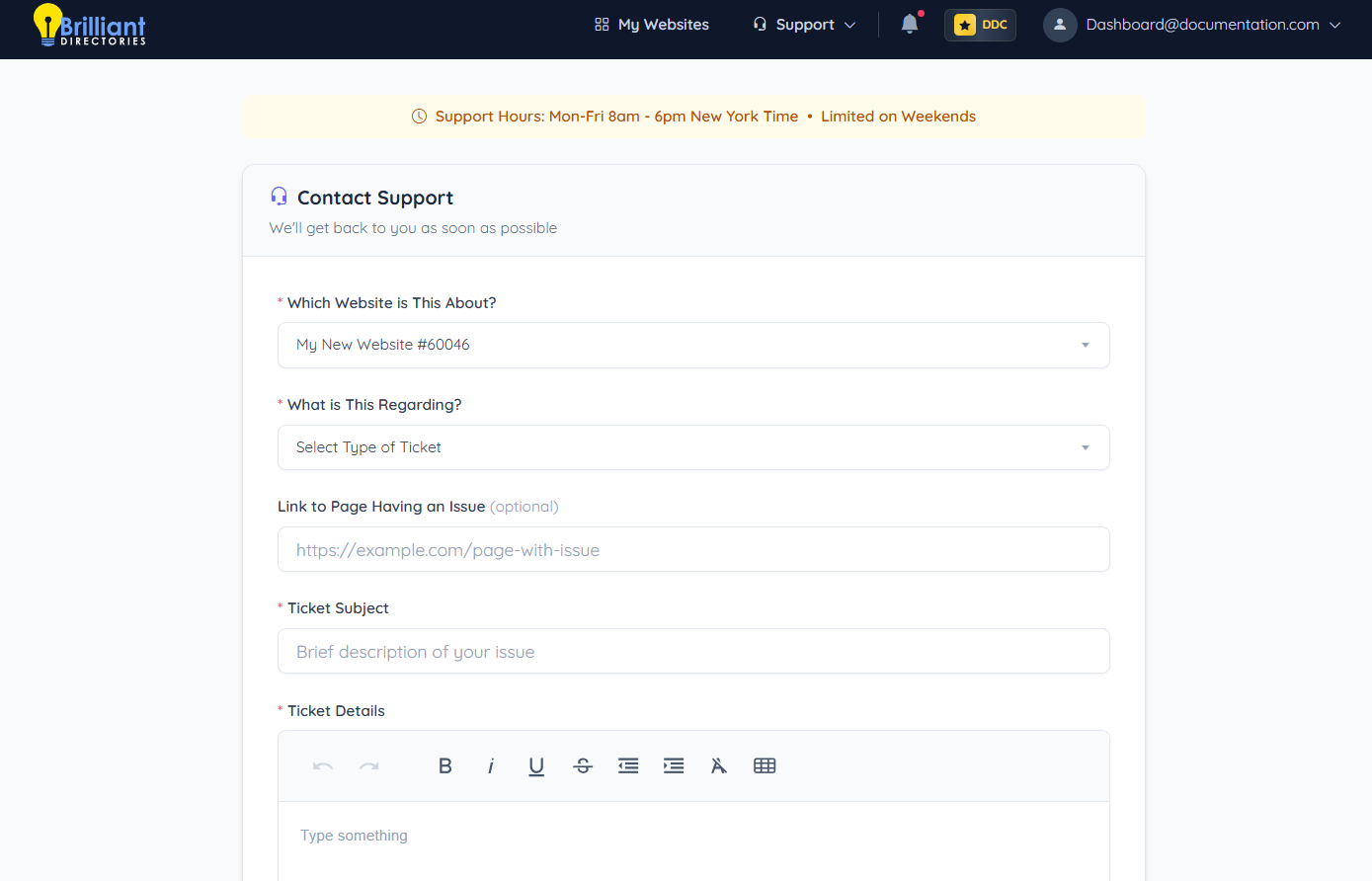Screen dimensions: 1372x881
Task: Click the 'Contact Support' heading
Action: pyautogui.click(x=375, y=198)
